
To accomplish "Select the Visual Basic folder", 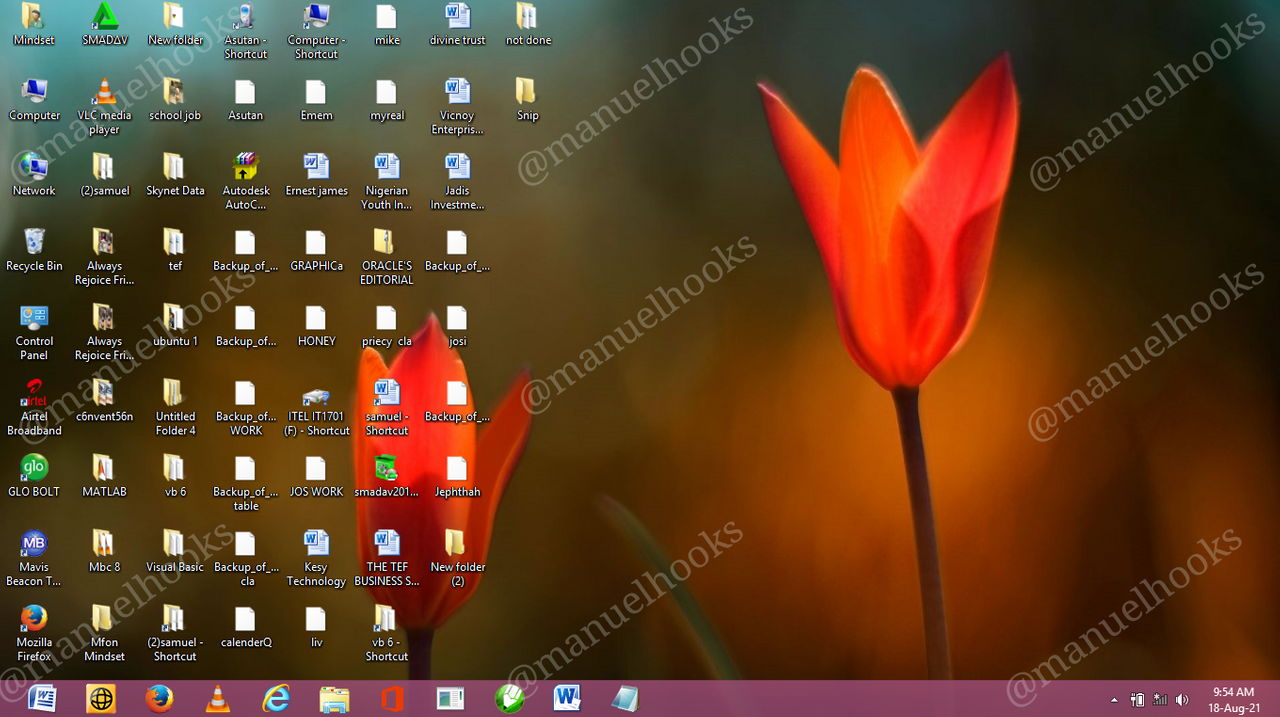I will tap(175, 550).
